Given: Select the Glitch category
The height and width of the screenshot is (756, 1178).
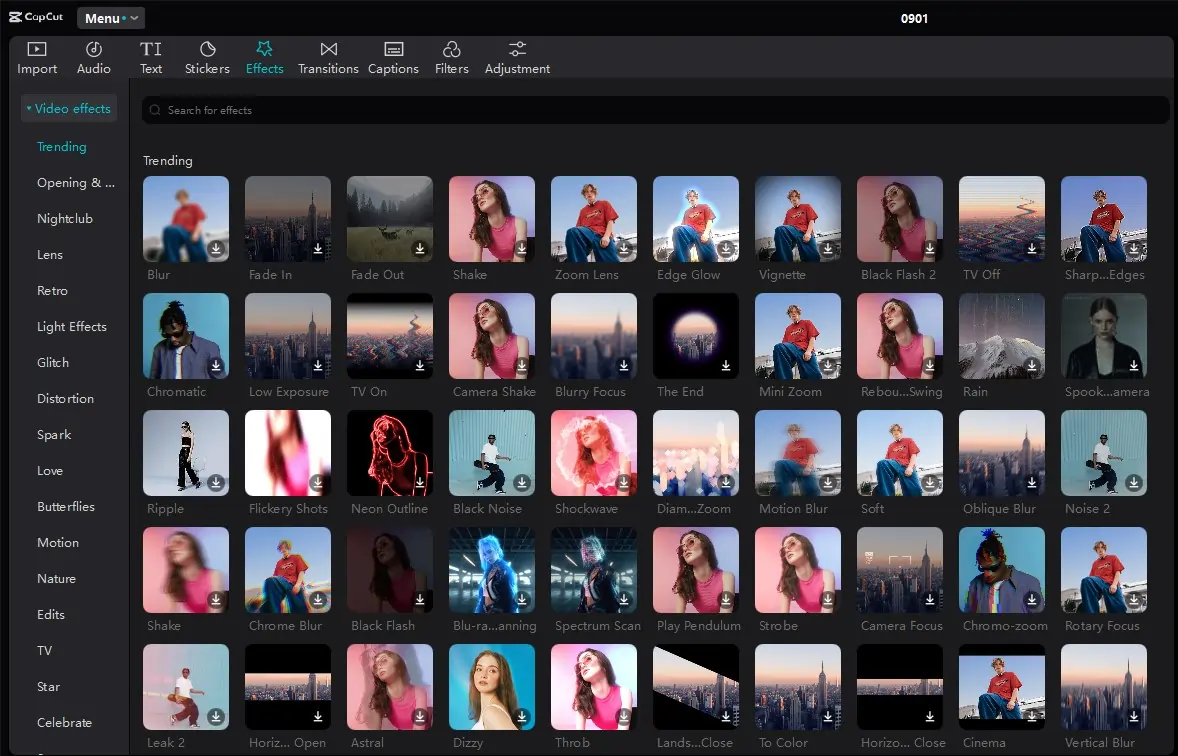Looking at the screenshot, I should point(53,363).
